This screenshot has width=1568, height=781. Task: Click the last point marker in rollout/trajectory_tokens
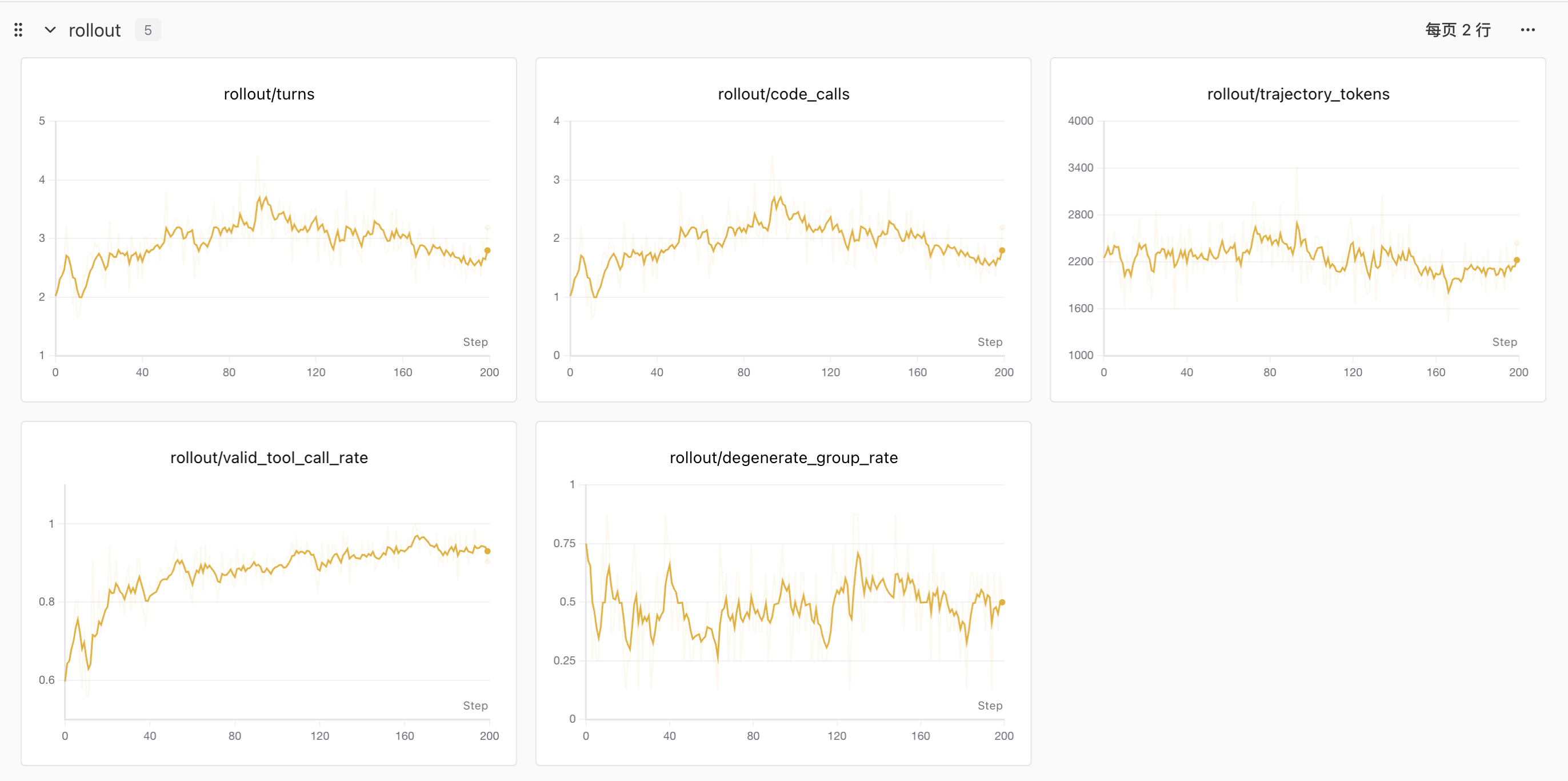[x=1517, y=260]
